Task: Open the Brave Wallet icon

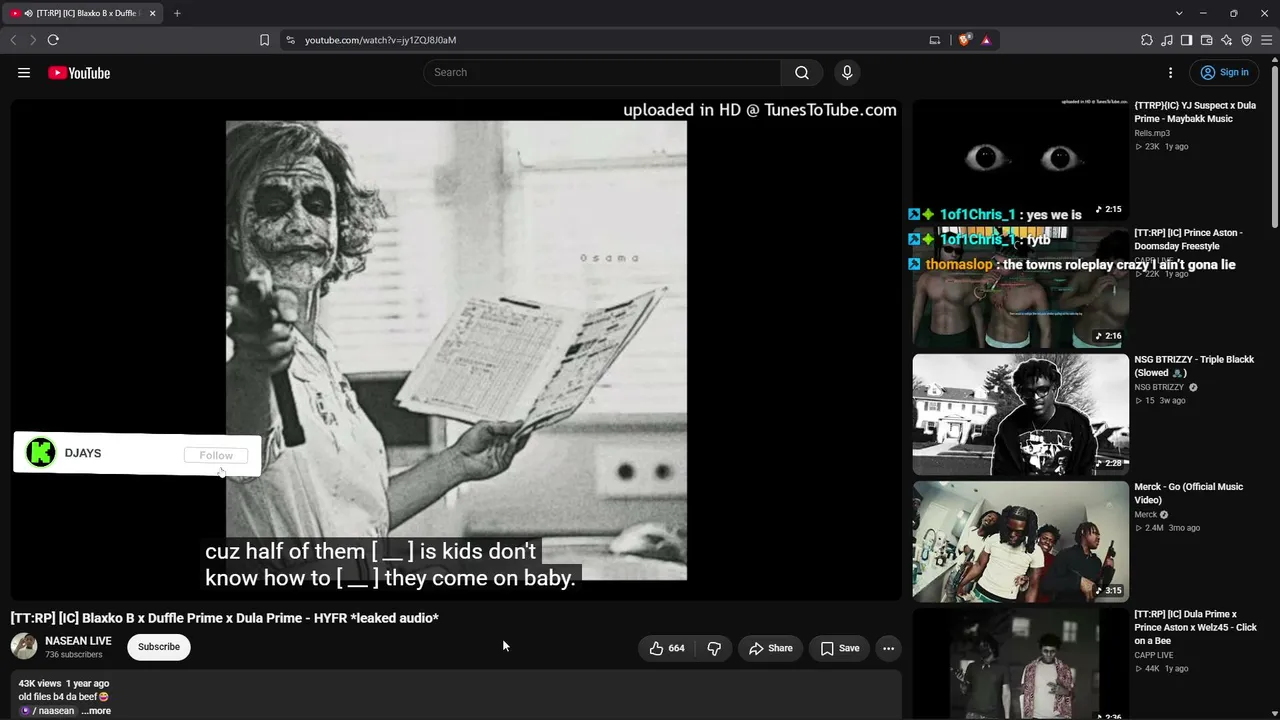Action: (1206, 40)
